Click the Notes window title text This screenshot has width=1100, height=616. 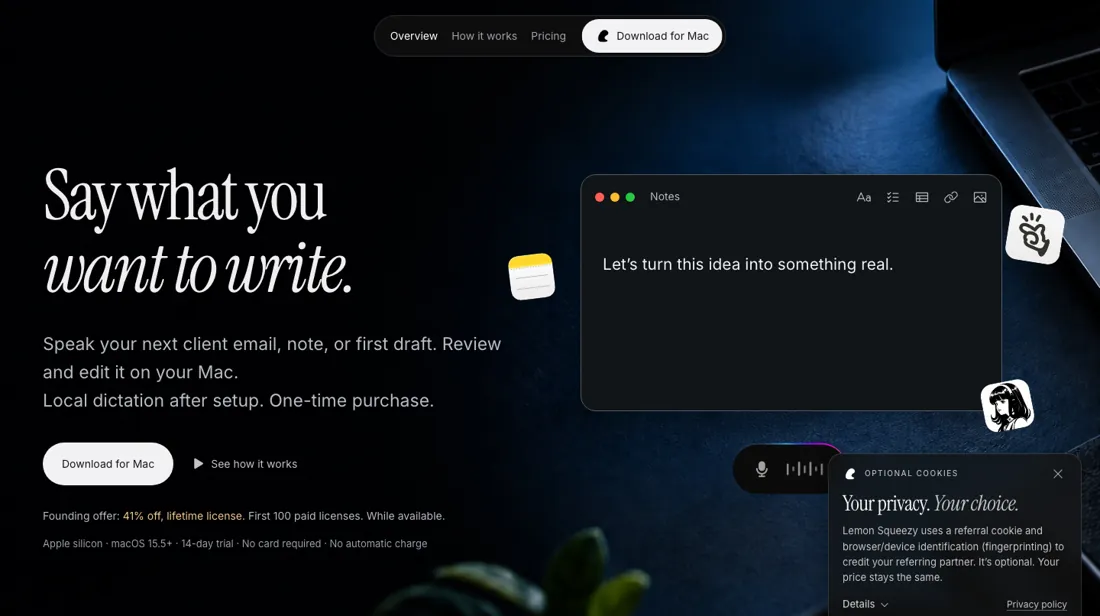point(664,196)
